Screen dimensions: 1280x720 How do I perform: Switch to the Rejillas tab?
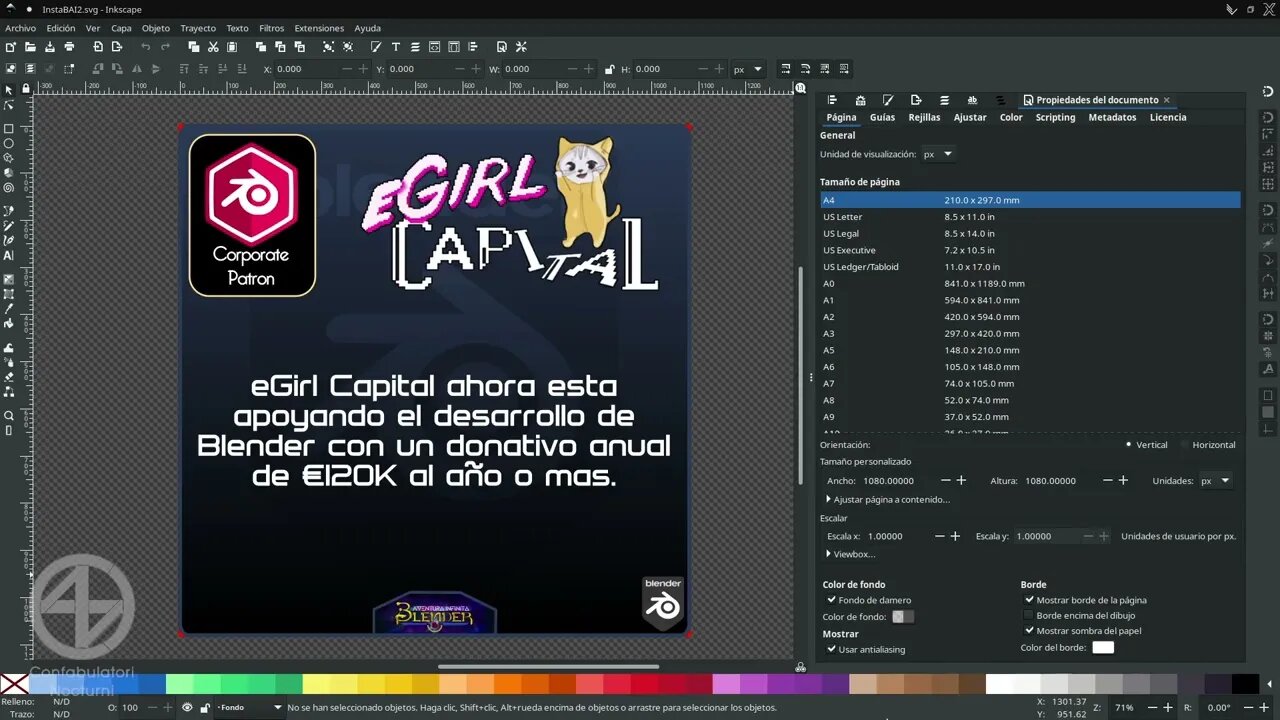tap(924, 117)
